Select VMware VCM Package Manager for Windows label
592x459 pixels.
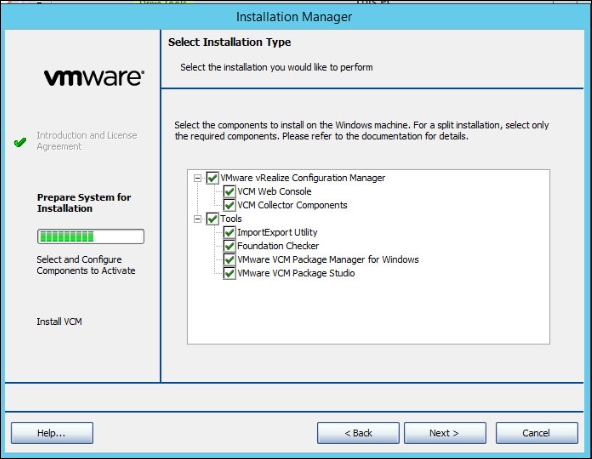coord(328,259)
